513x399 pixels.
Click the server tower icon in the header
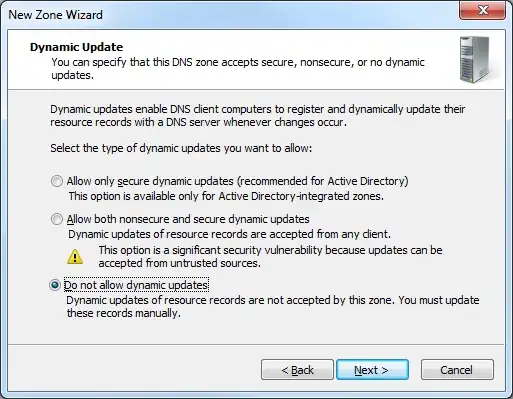[x=475, y=59]
